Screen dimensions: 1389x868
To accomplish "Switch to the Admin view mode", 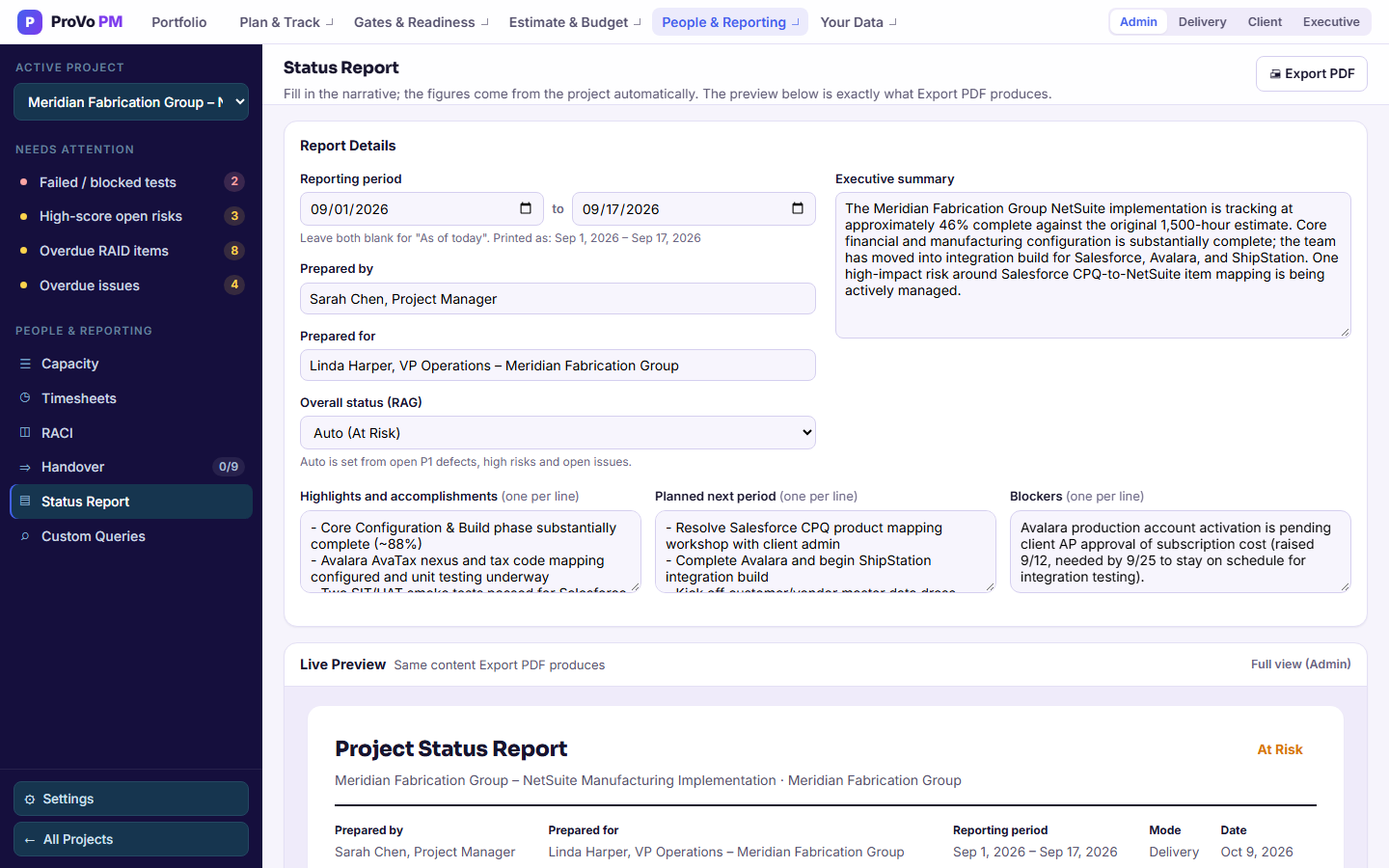I will pyautogui.click(x=1138, y=22).
